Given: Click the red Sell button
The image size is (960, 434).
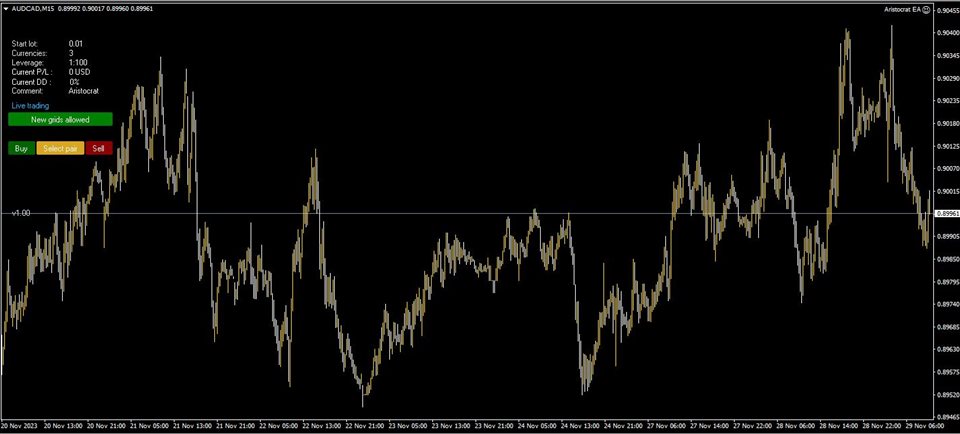Looking at the screenshot, I should [99, 148].
